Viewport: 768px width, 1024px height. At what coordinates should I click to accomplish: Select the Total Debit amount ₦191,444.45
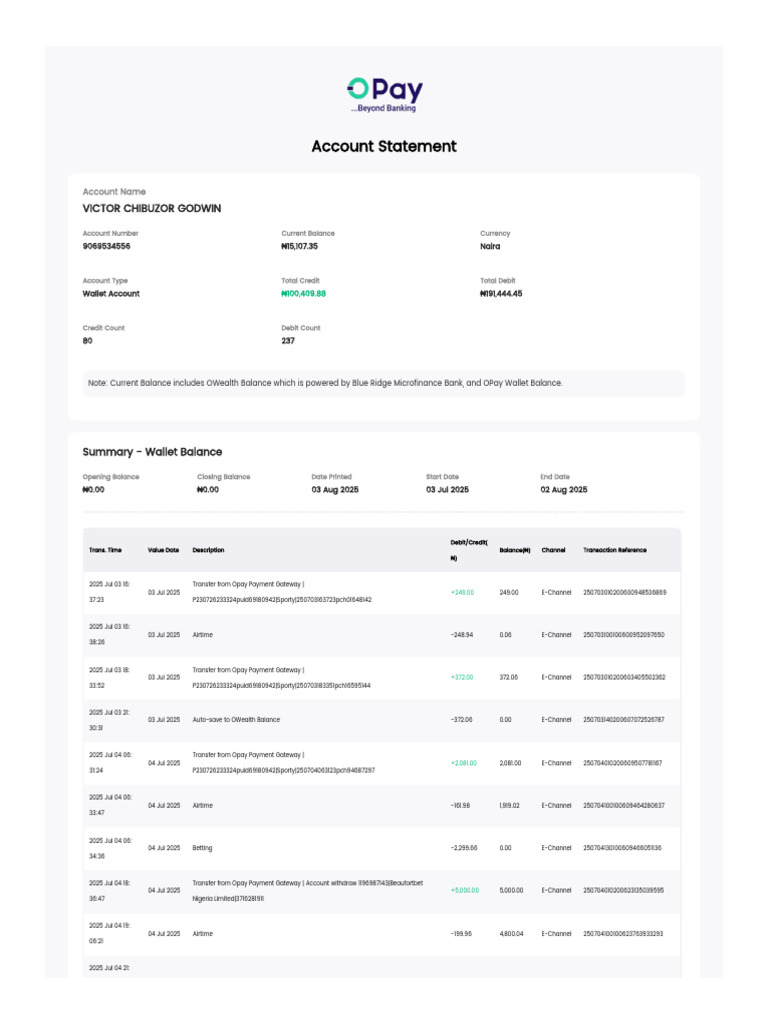[x=502, y=294]
